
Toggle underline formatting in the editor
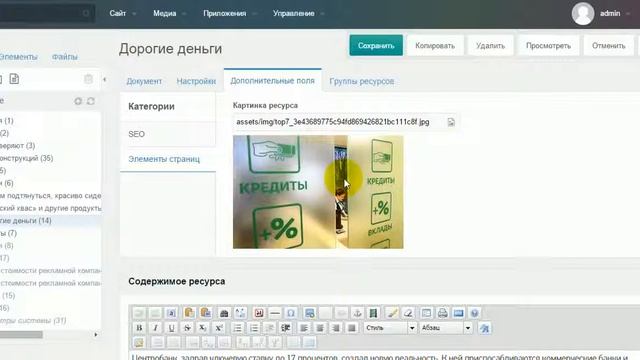171,328
